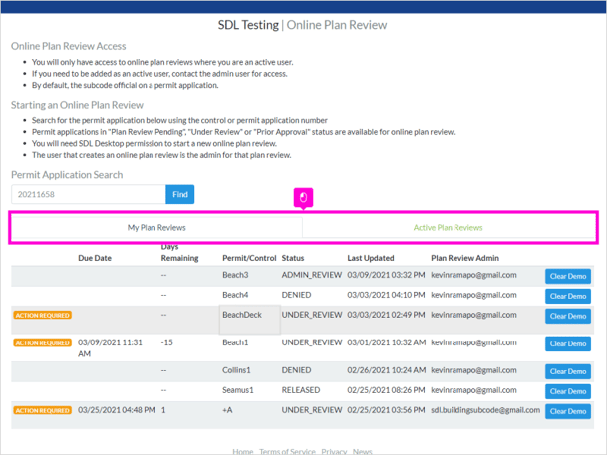This screenshot has width=607, height=455.
Task: Click 02/26/2021 10:24 AM last updated
Action: pyautogui.click(x=386, y=370)
